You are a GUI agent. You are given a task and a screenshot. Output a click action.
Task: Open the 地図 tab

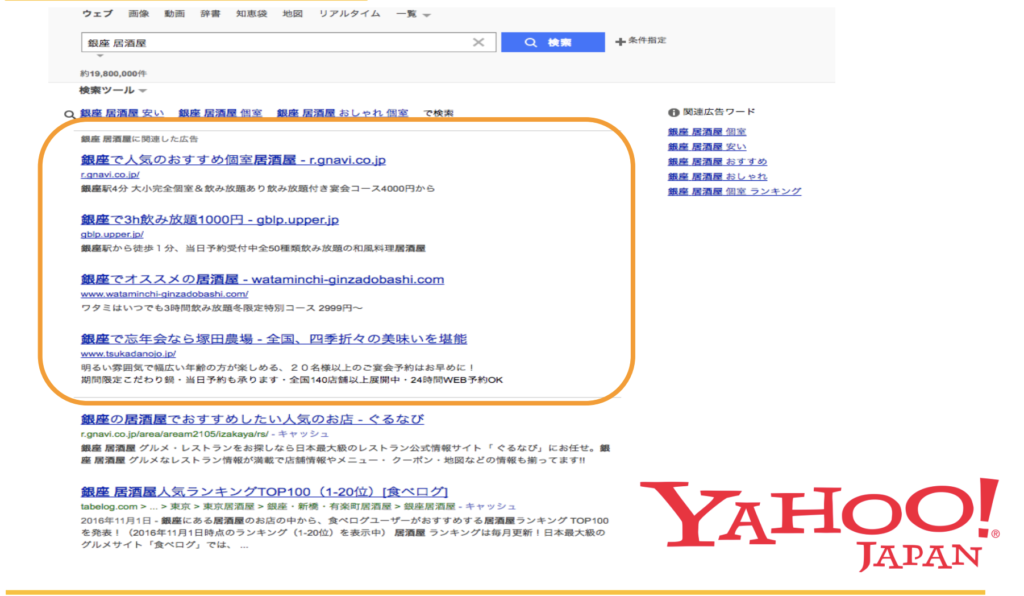[x=292, y=15]
